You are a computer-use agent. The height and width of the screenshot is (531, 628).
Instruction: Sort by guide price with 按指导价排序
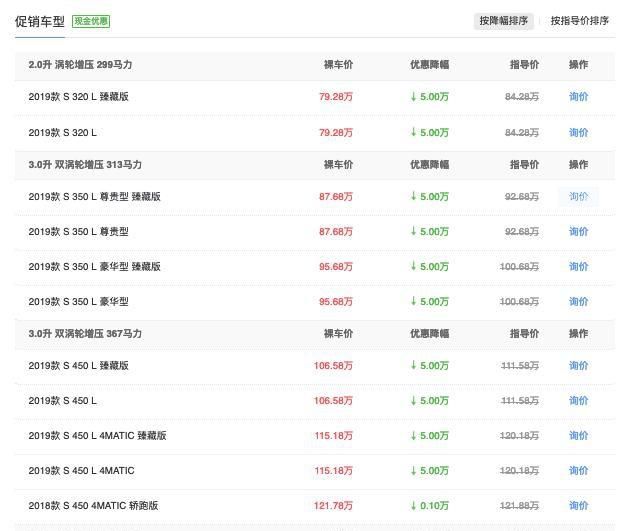[579, 21]
